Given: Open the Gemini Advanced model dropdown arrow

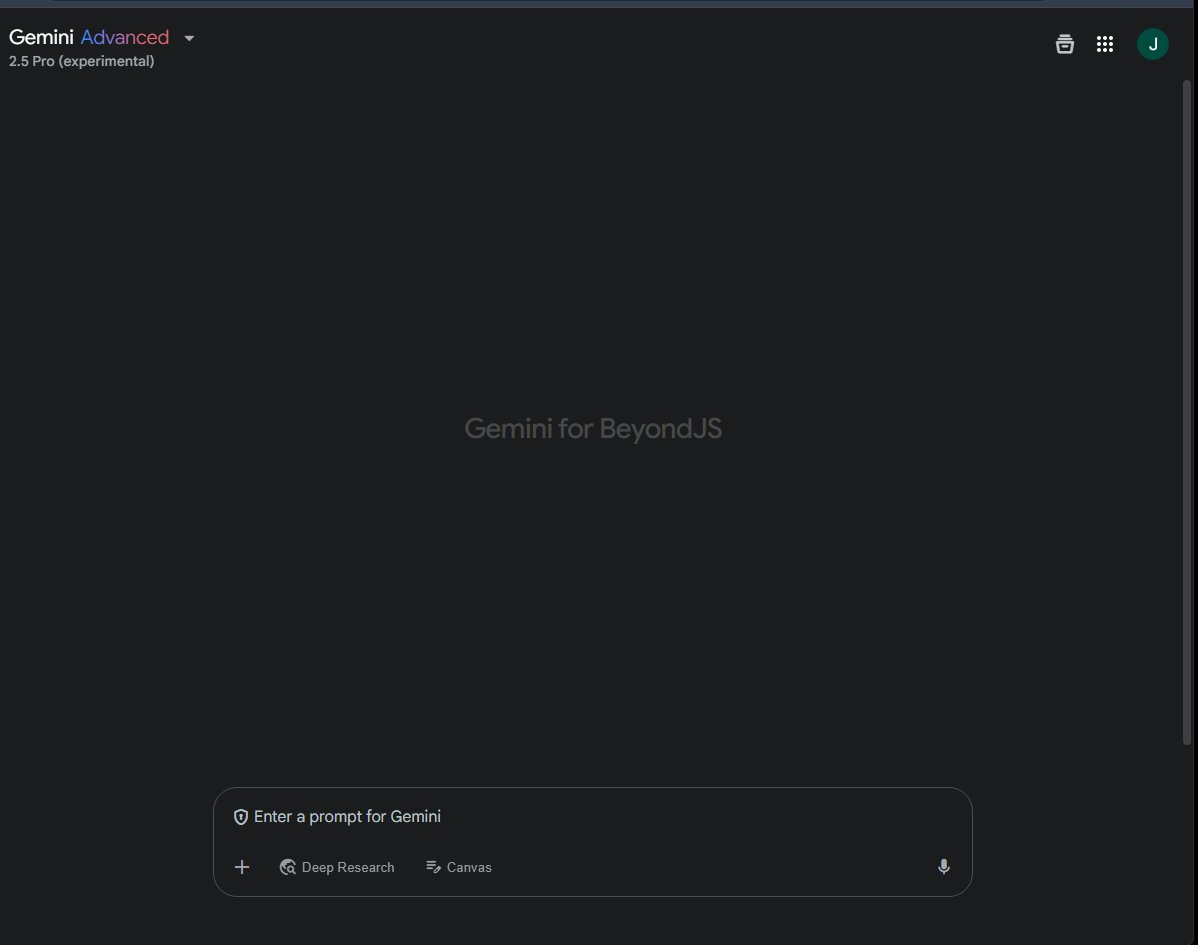Looking at the screenshot, I should pos(189,38).
